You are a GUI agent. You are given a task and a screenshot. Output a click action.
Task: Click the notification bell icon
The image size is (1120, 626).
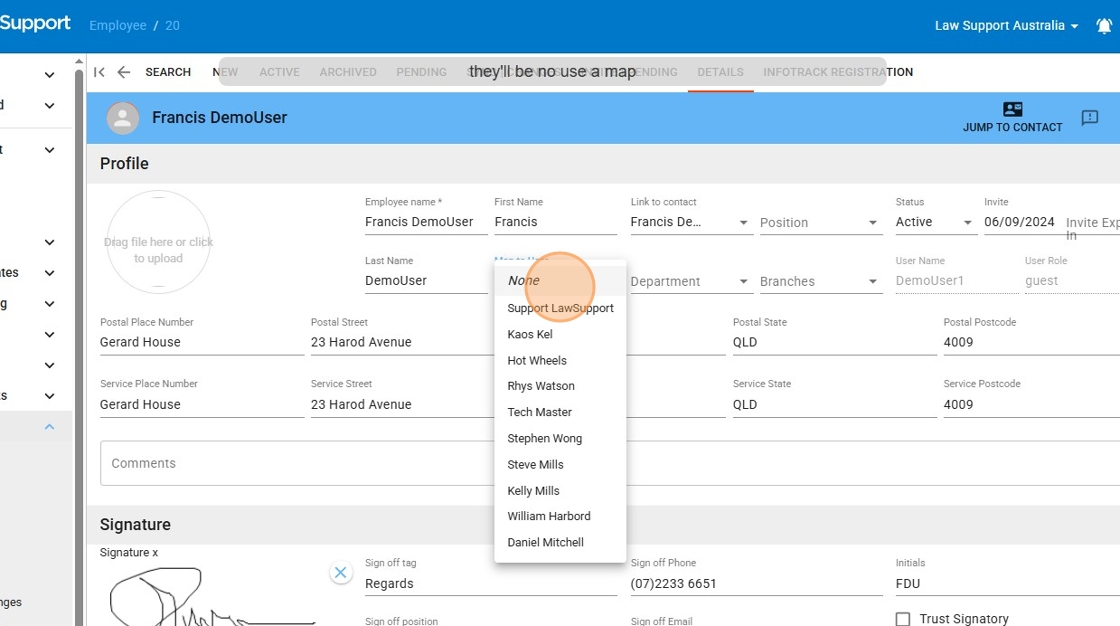pos(1104,26)
